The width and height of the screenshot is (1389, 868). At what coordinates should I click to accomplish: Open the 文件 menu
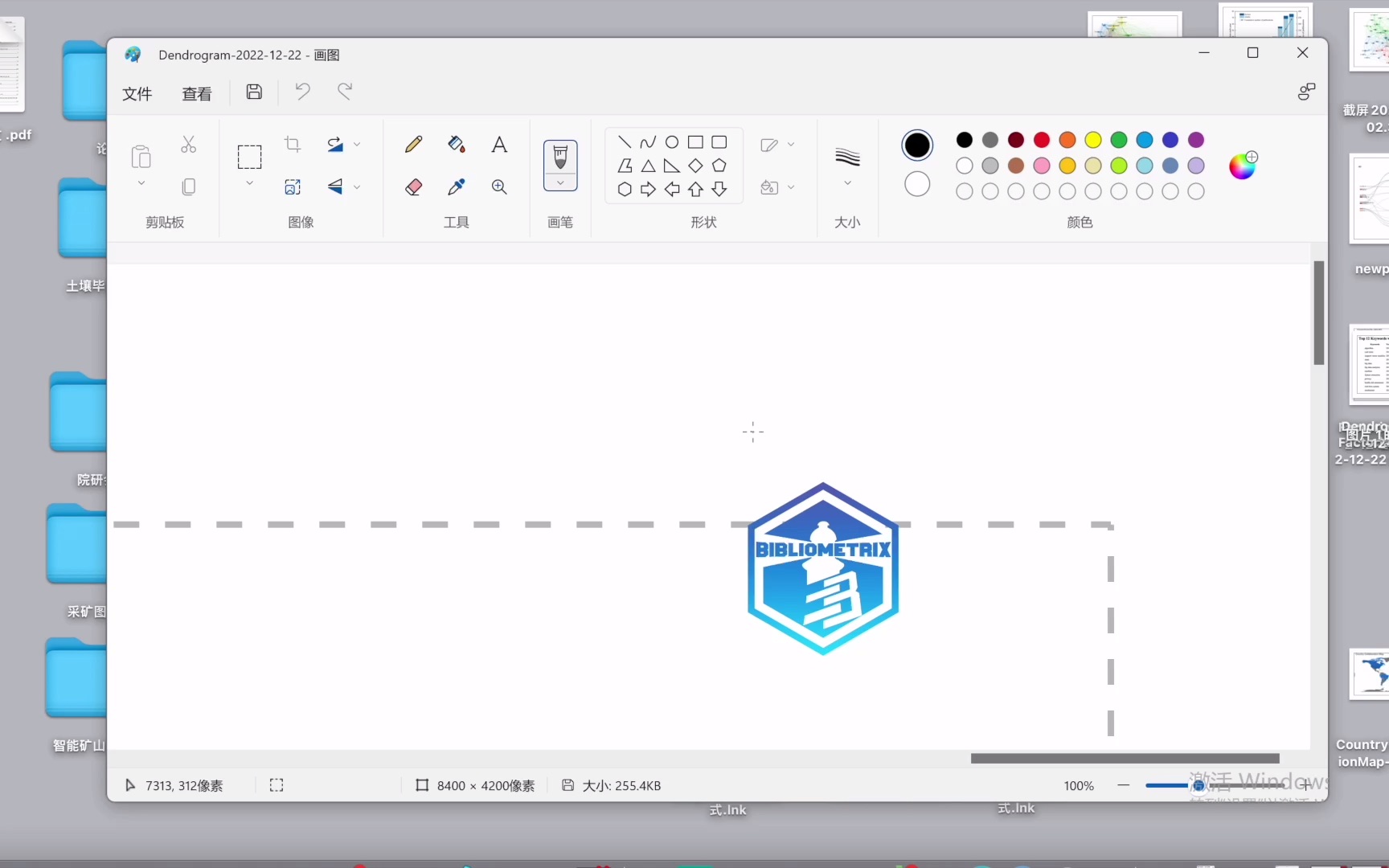[137, 94]
